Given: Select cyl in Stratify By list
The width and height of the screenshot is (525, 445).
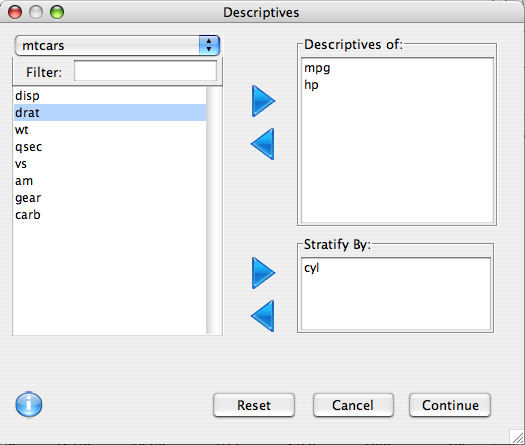Looking at the screenshot, I should pos(396,268).
